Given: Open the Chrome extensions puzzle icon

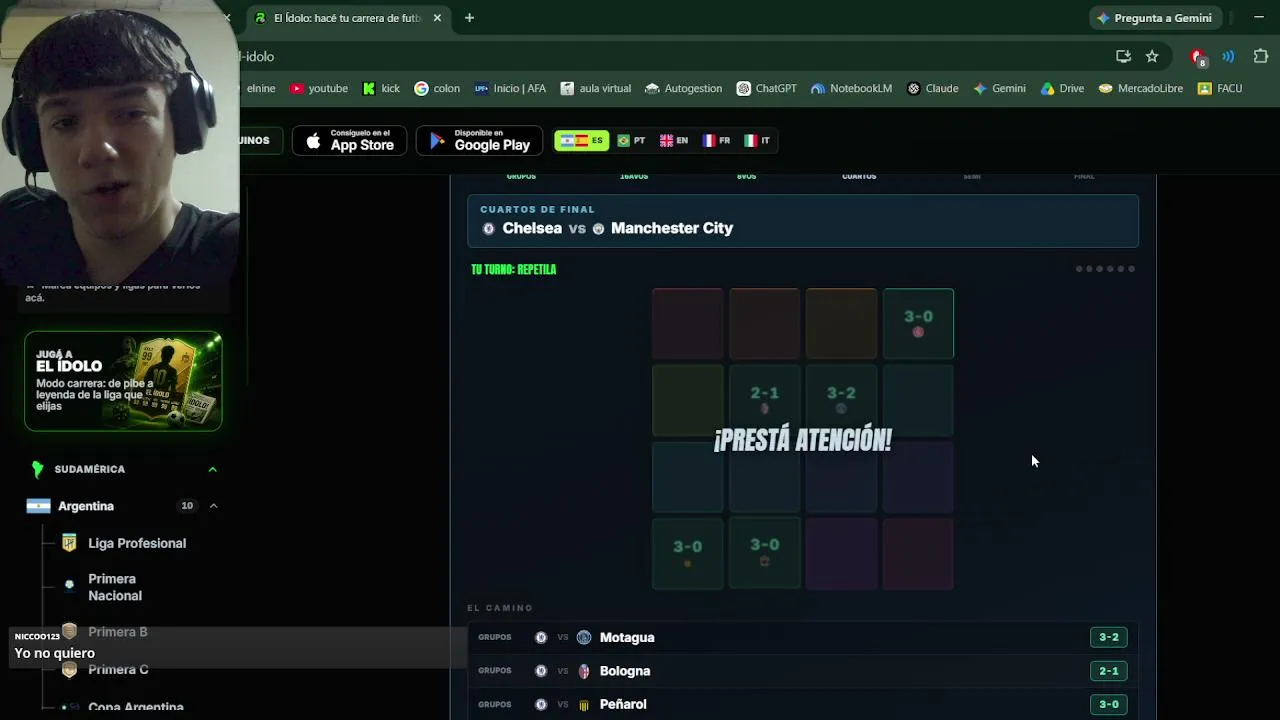Looking at the screenshot, I should [x=1260, y=57].
